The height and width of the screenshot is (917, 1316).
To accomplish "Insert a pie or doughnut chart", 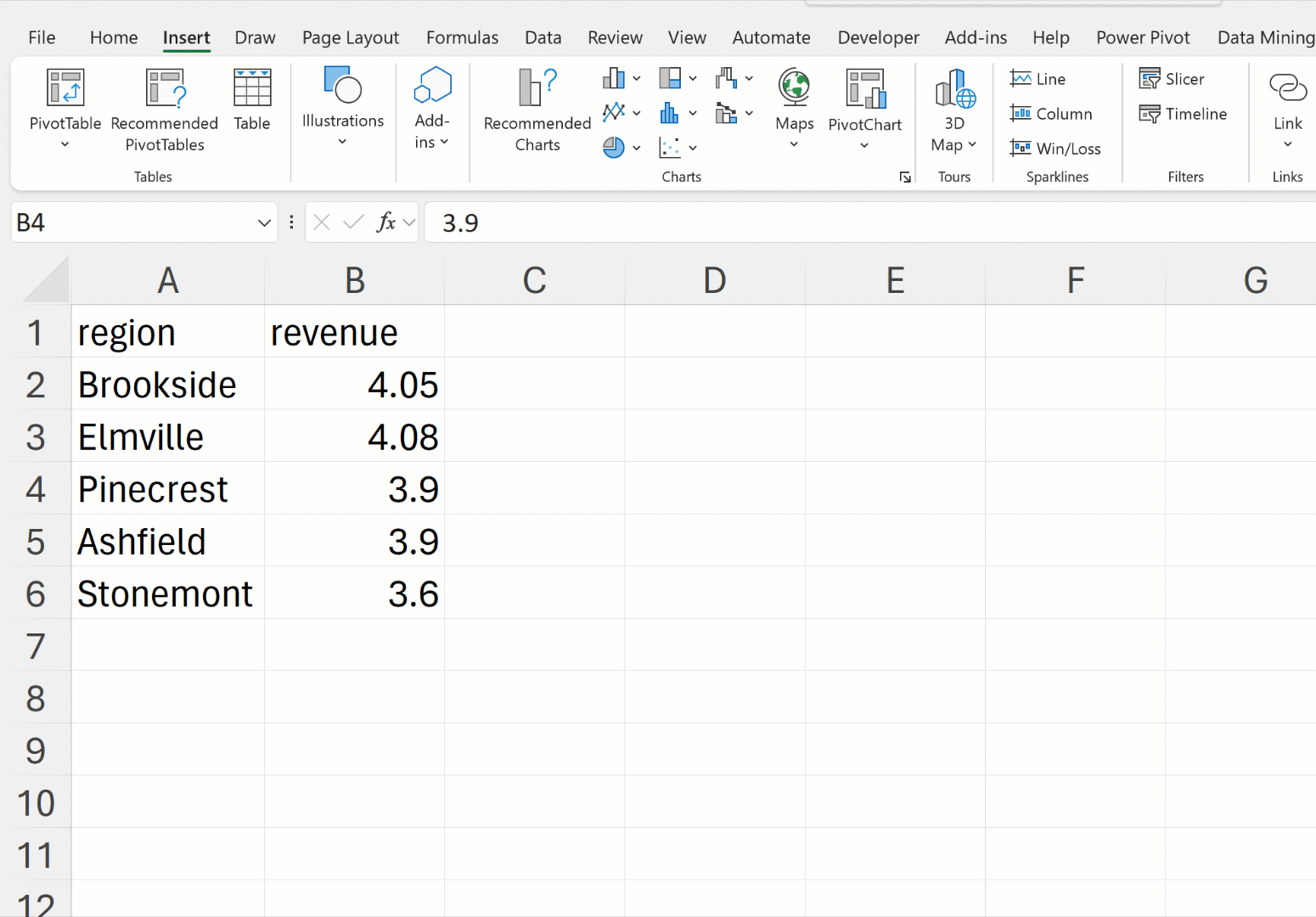I will (613, 148).
